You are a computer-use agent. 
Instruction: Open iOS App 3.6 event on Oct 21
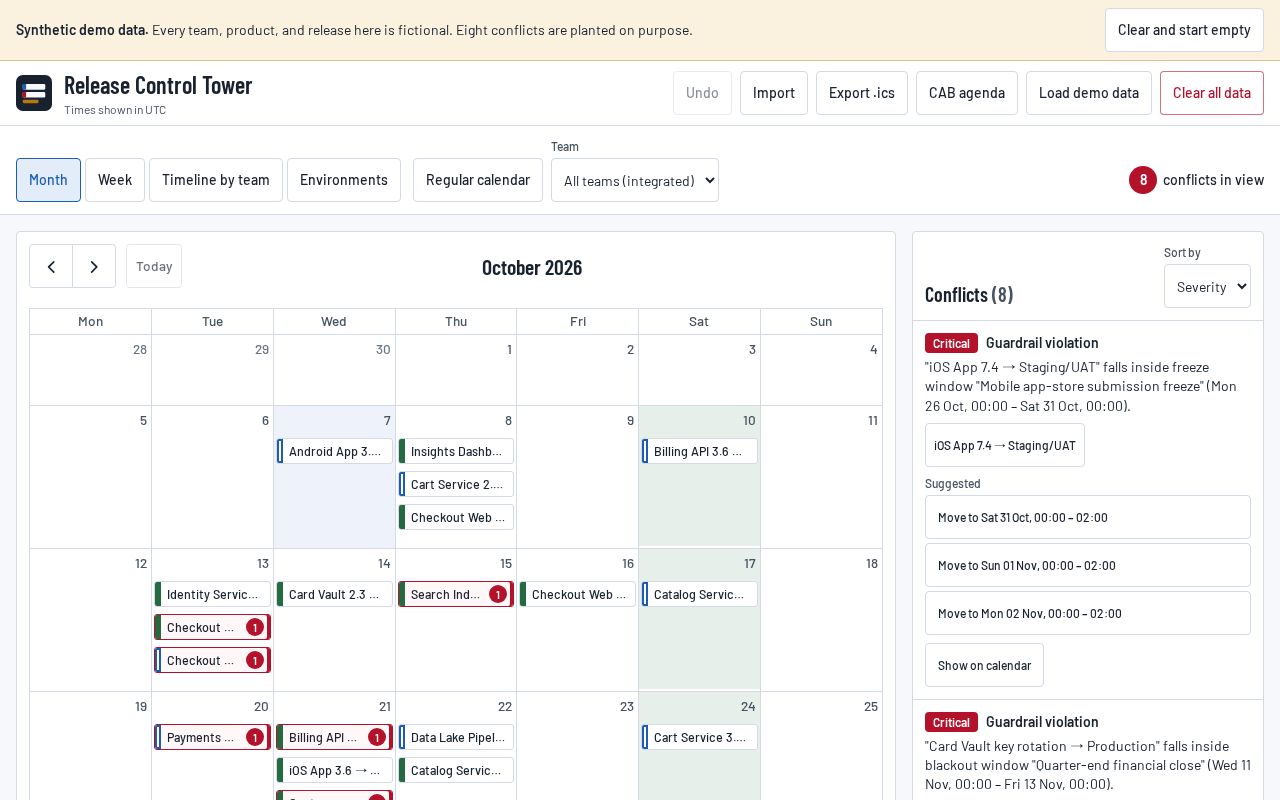[335, 770]
